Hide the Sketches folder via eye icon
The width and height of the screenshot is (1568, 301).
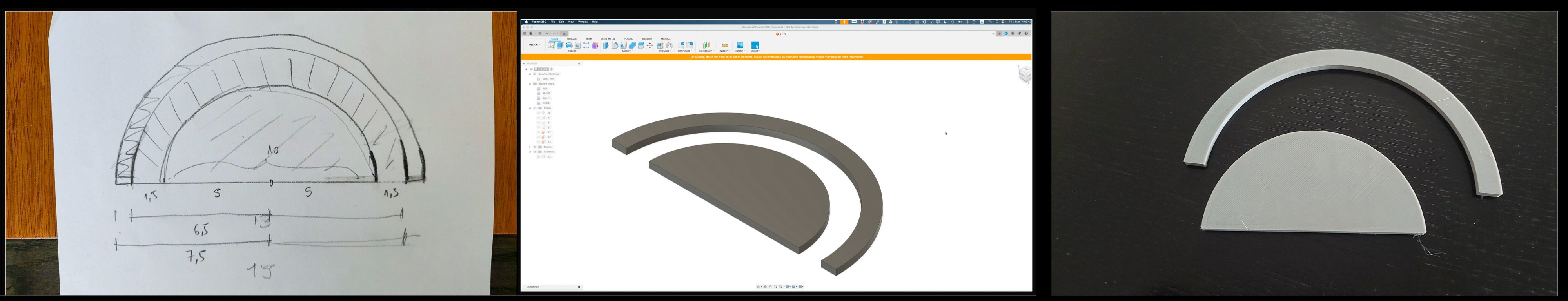click(535, 151)
